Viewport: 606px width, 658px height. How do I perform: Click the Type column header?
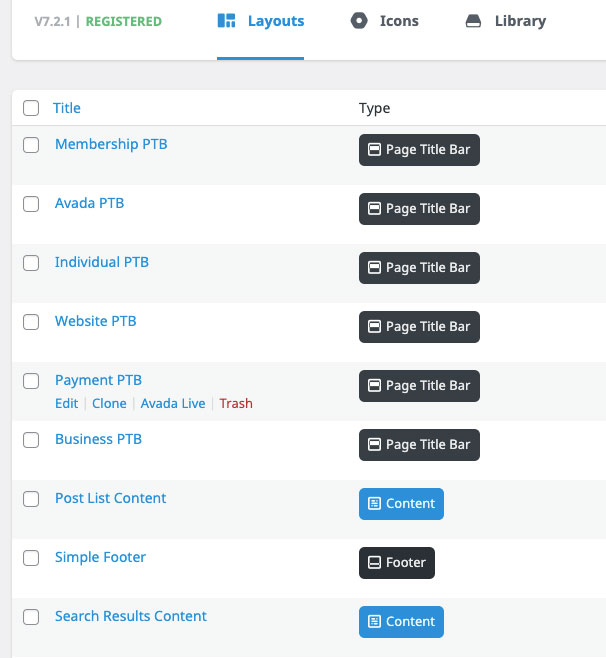pos(374,108)
